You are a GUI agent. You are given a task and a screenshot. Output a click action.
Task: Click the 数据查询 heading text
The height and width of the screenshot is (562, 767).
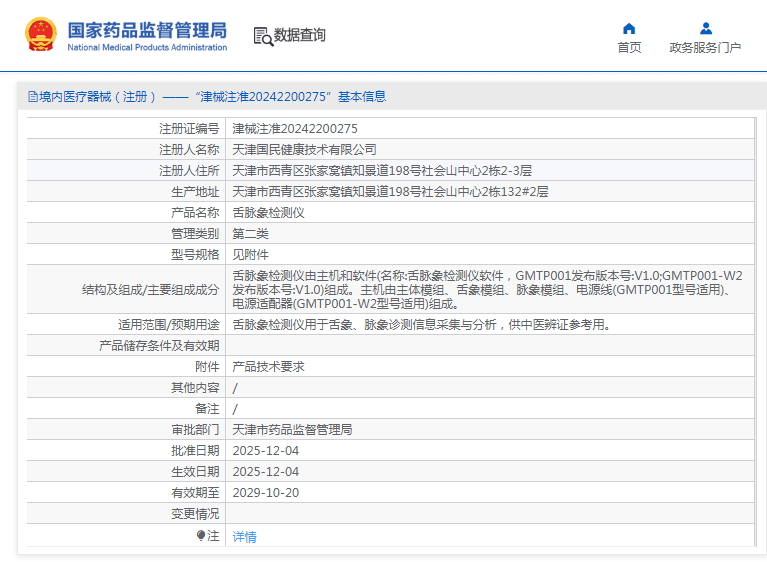[x=299, y=35]
